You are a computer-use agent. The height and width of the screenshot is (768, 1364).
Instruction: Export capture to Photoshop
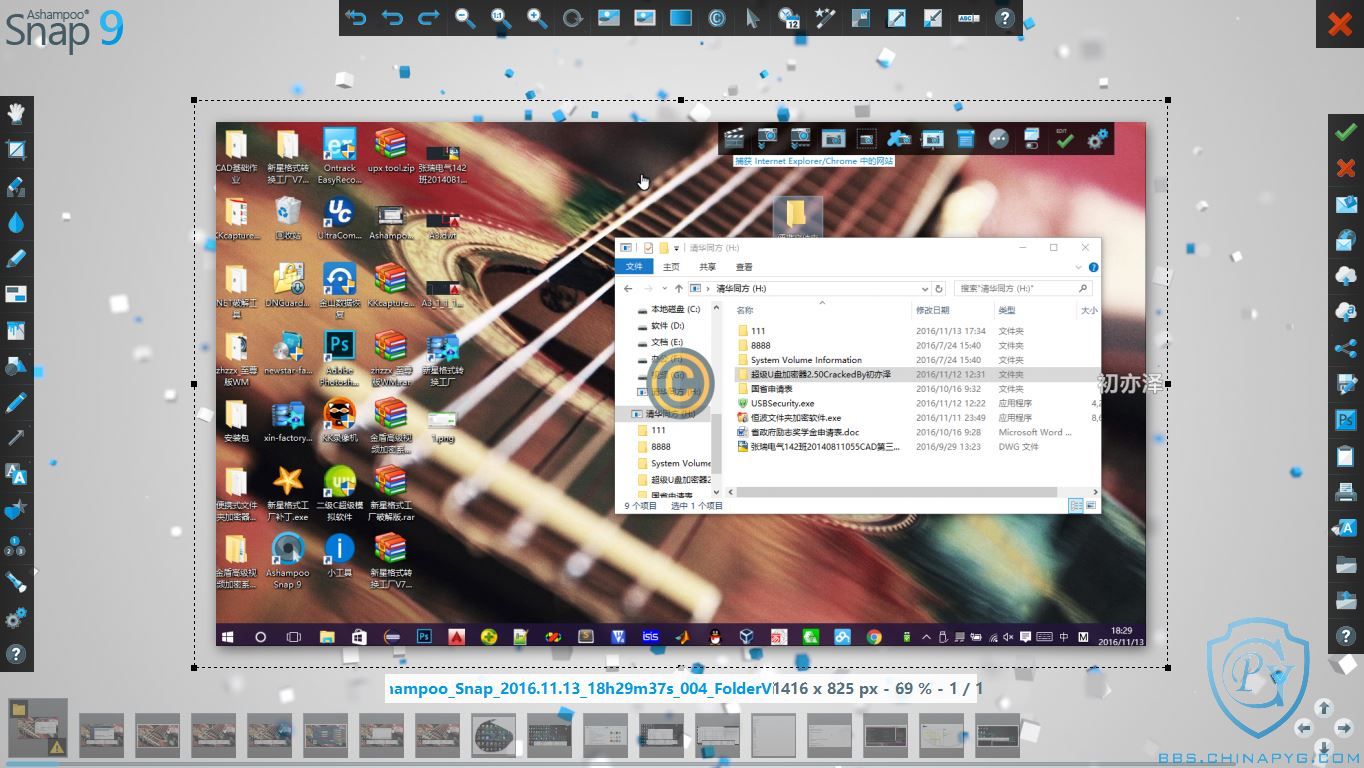pos(1346,420)
